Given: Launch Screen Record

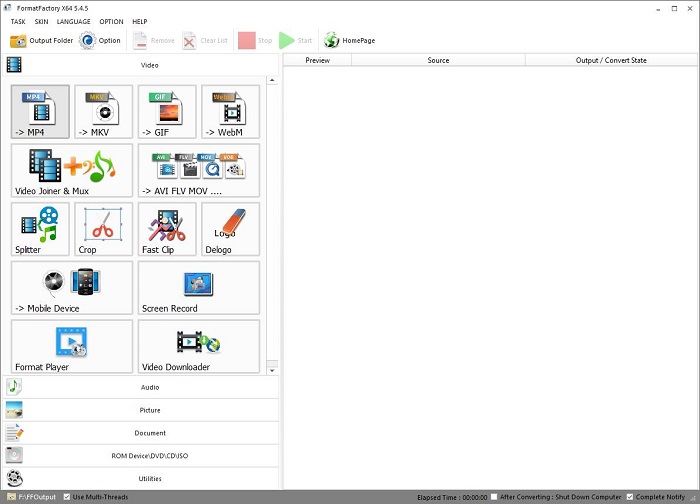Looking at the screenshot, I should pyautogui.click(x=199, y=287).
